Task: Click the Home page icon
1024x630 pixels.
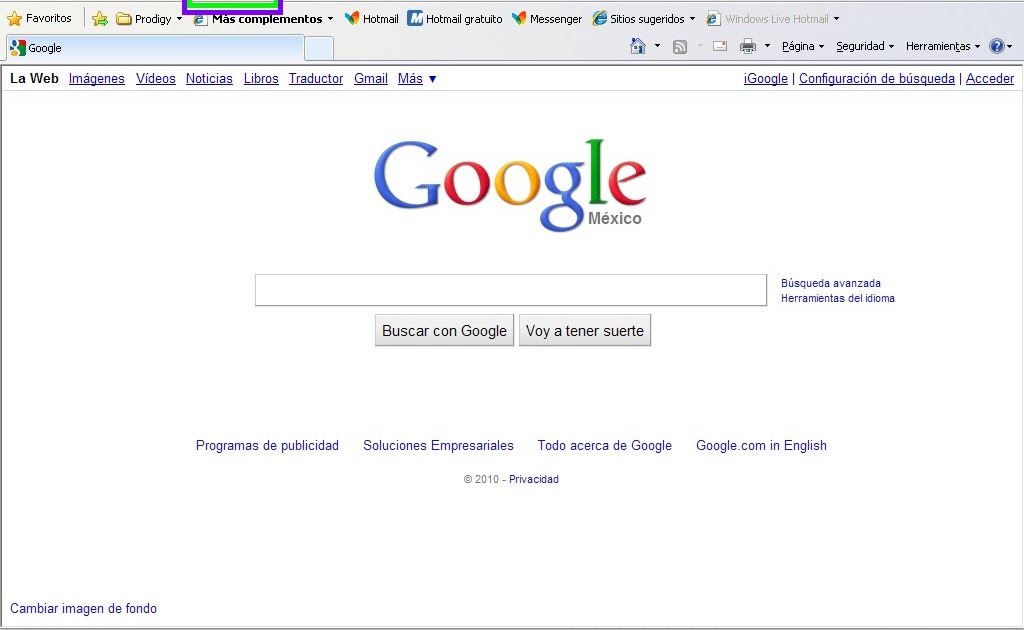Action: (638, 46)
